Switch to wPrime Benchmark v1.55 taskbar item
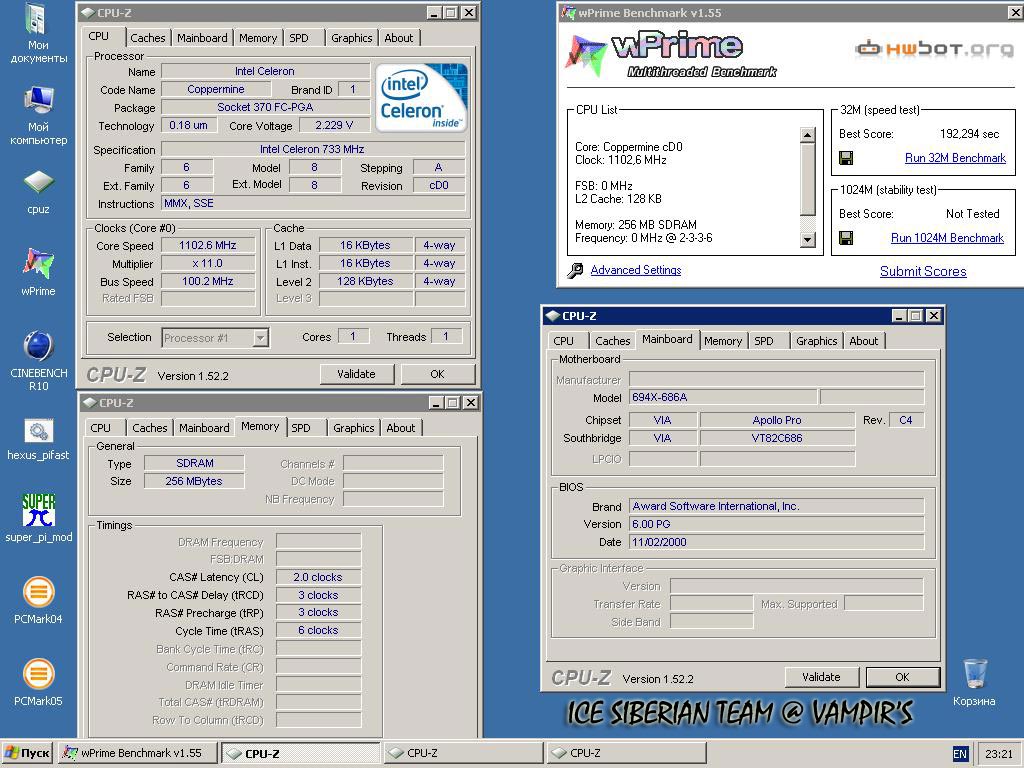Image resolution: width=1024 pixels, height=768 pixels. [137, 754]
